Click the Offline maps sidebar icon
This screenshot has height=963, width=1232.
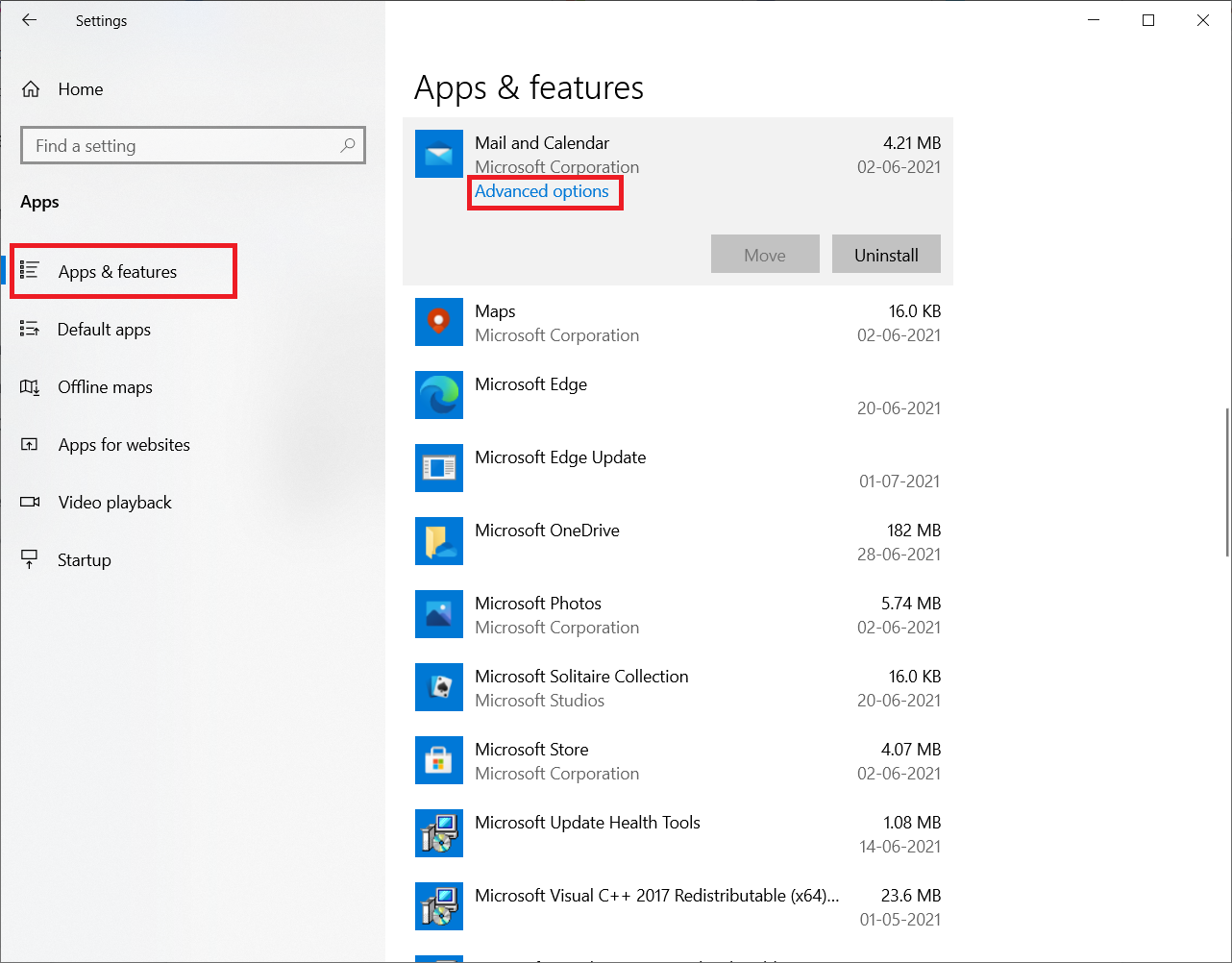[x=30, y=386]
